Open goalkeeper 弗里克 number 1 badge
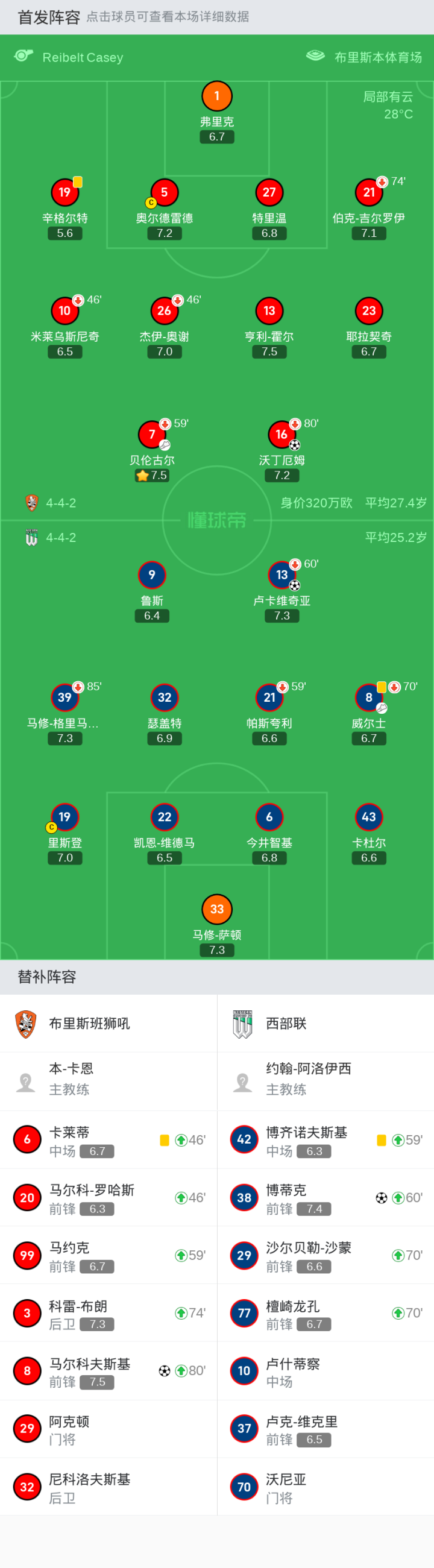 216,96
